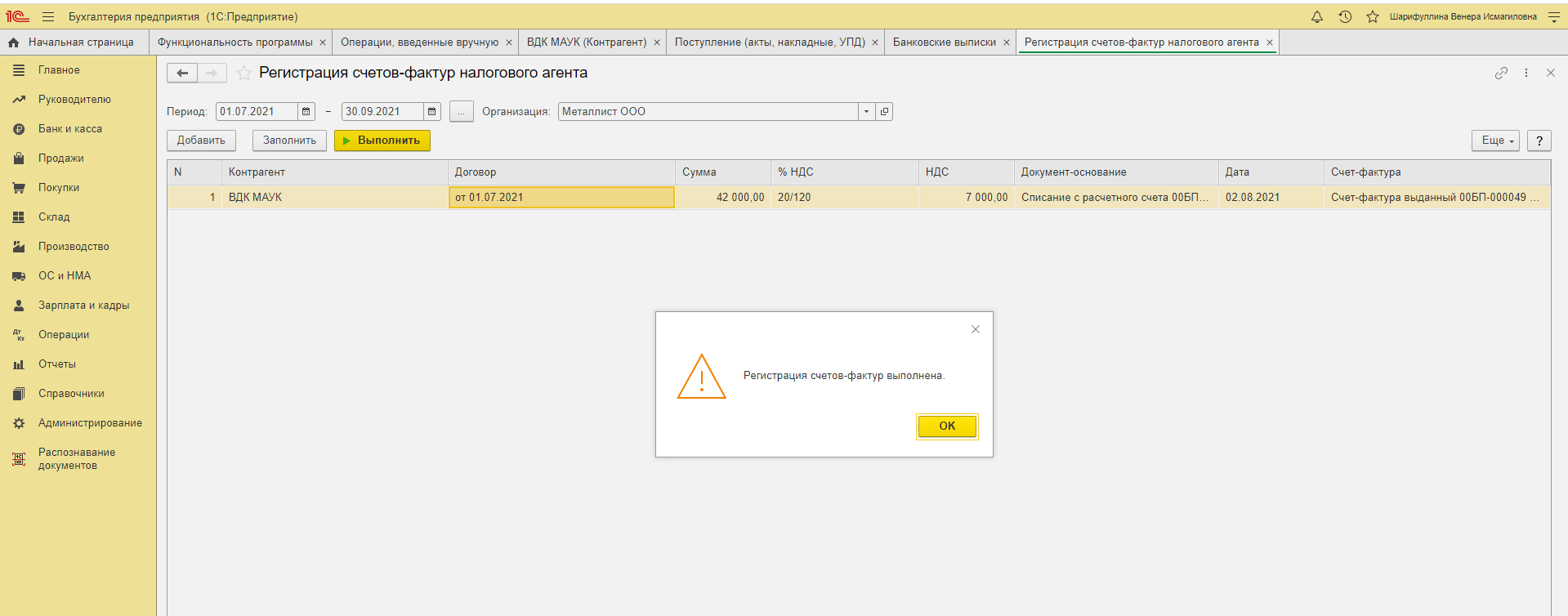1568x616 pixels.
Task: Switch to Начальная страница tab
Action: tap(74, 42)
